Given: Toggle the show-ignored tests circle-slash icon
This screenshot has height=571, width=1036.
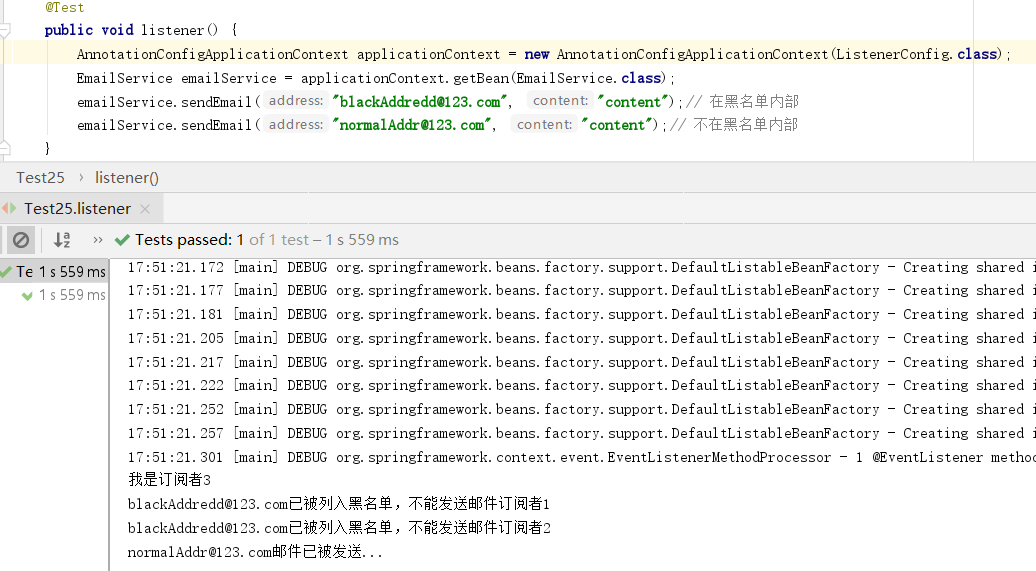Looking at the screenshot, I should 20,240.
